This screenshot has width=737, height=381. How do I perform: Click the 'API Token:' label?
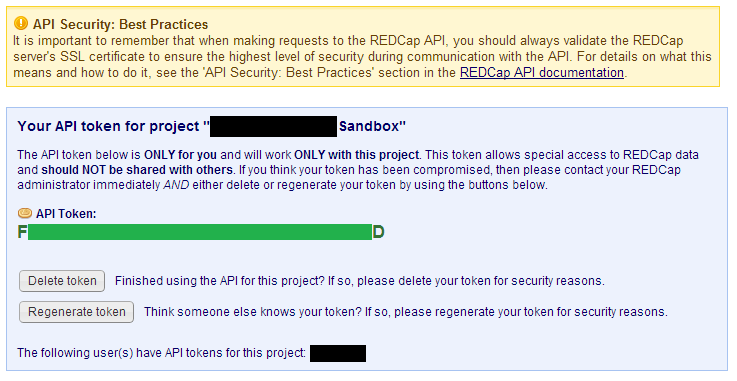coord(66,214)
